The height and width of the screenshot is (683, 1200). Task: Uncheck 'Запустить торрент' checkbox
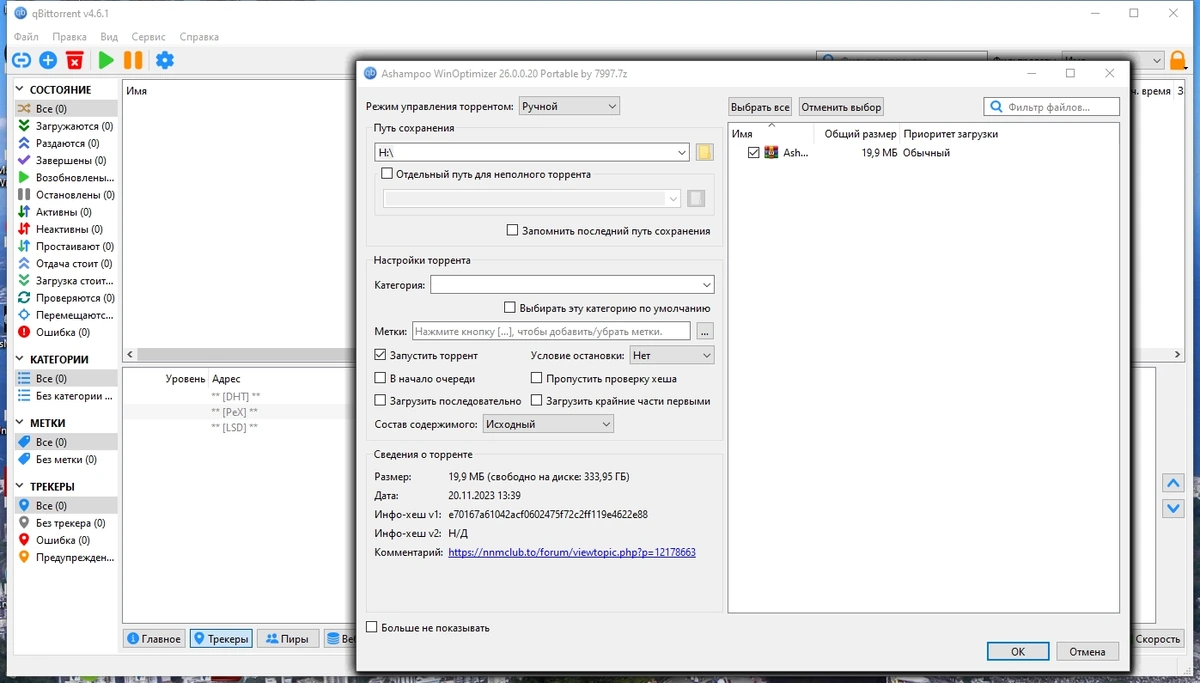(x=380, y=355)
